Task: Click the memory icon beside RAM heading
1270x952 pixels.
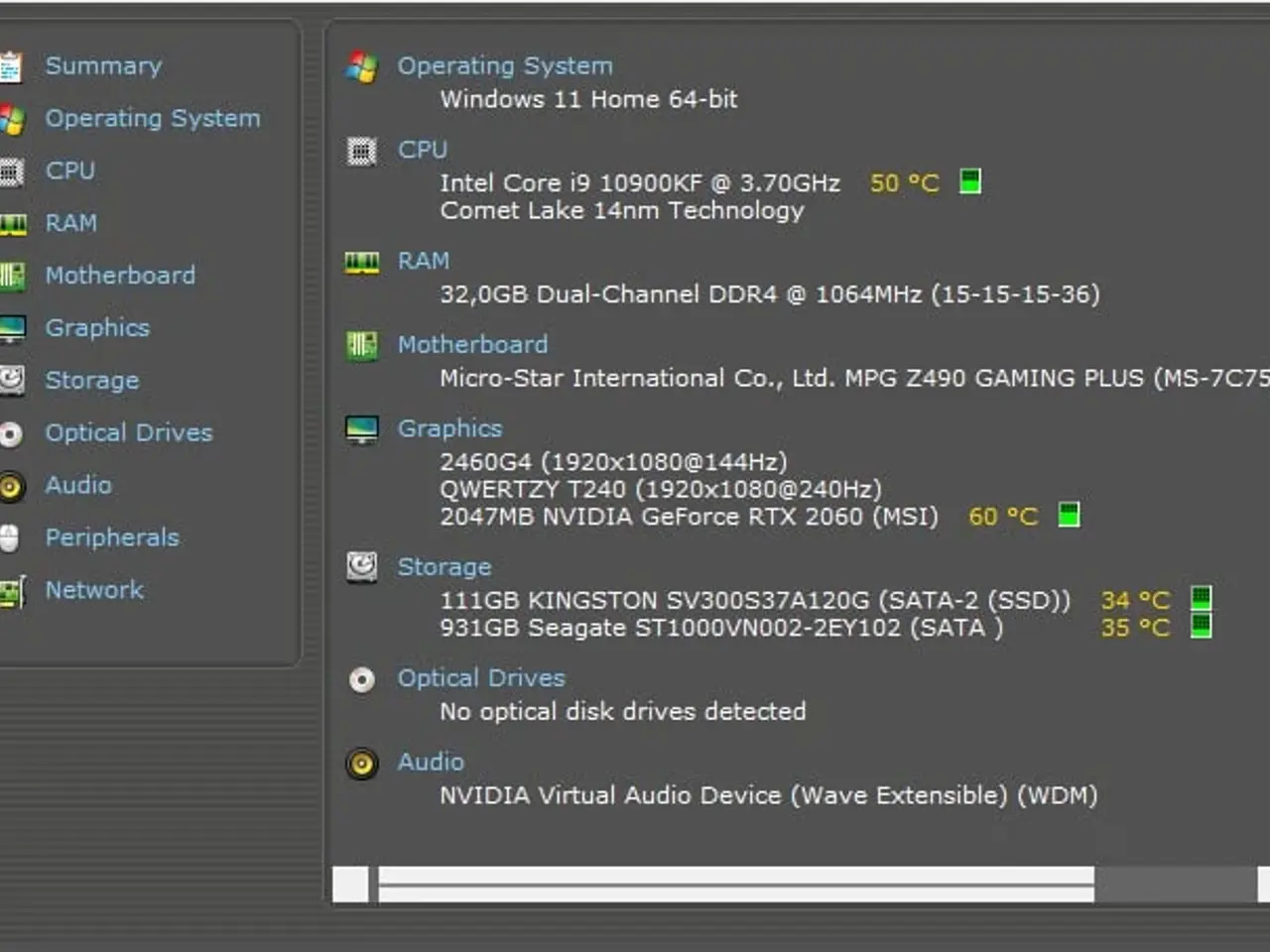Action: pos(361,262)
